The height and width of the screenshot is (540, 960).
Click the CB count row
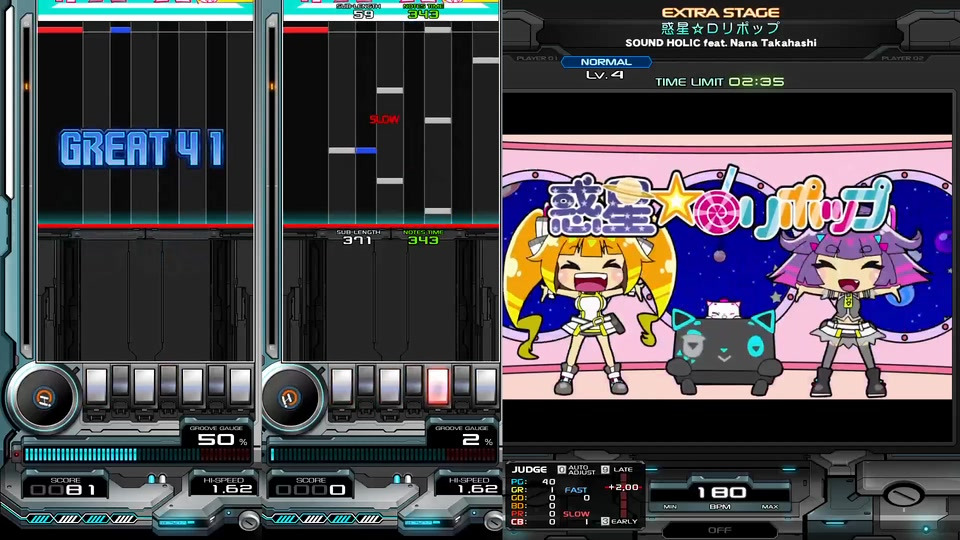(533, 522)
